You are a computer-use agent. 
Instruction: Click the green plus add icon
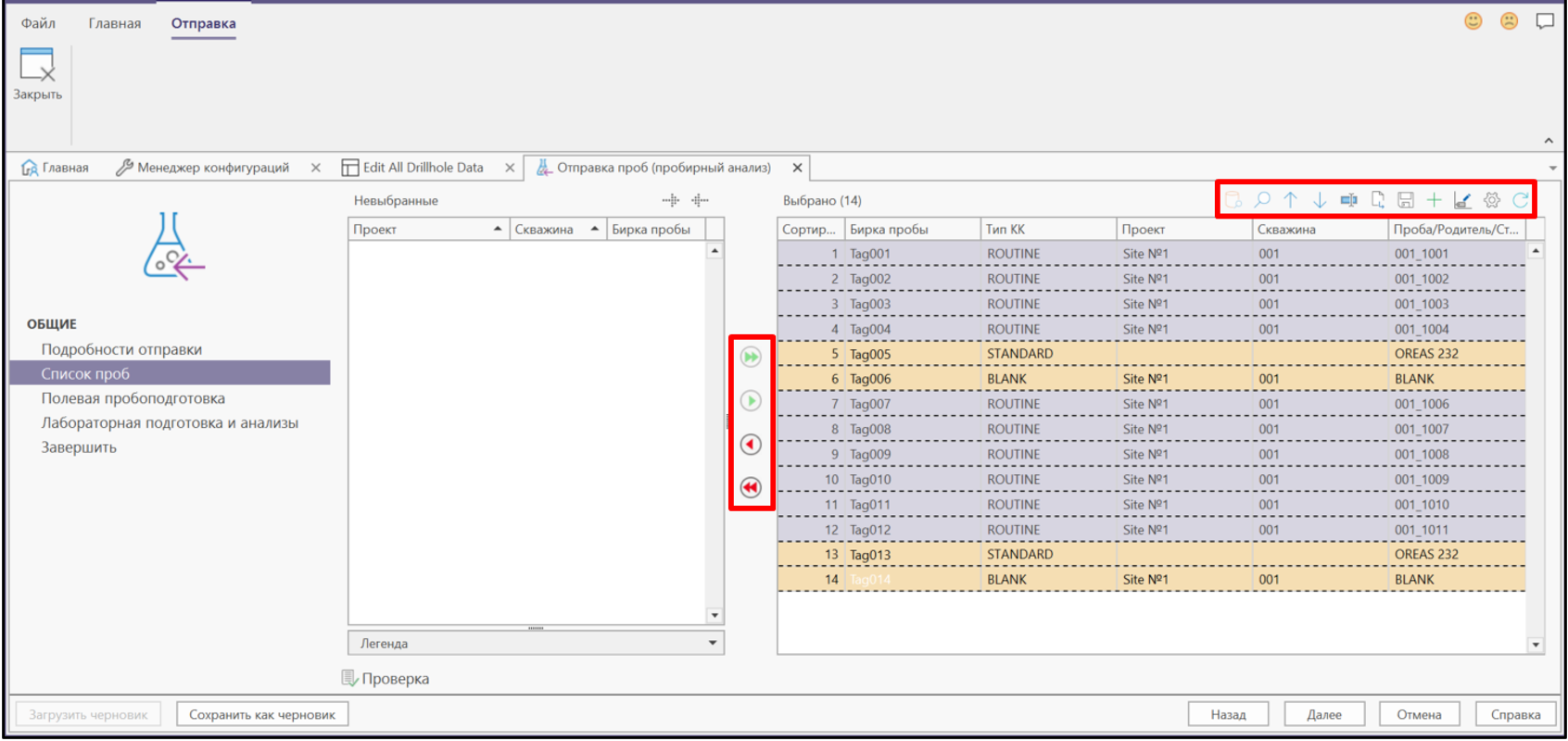(x=1435, y=200)
